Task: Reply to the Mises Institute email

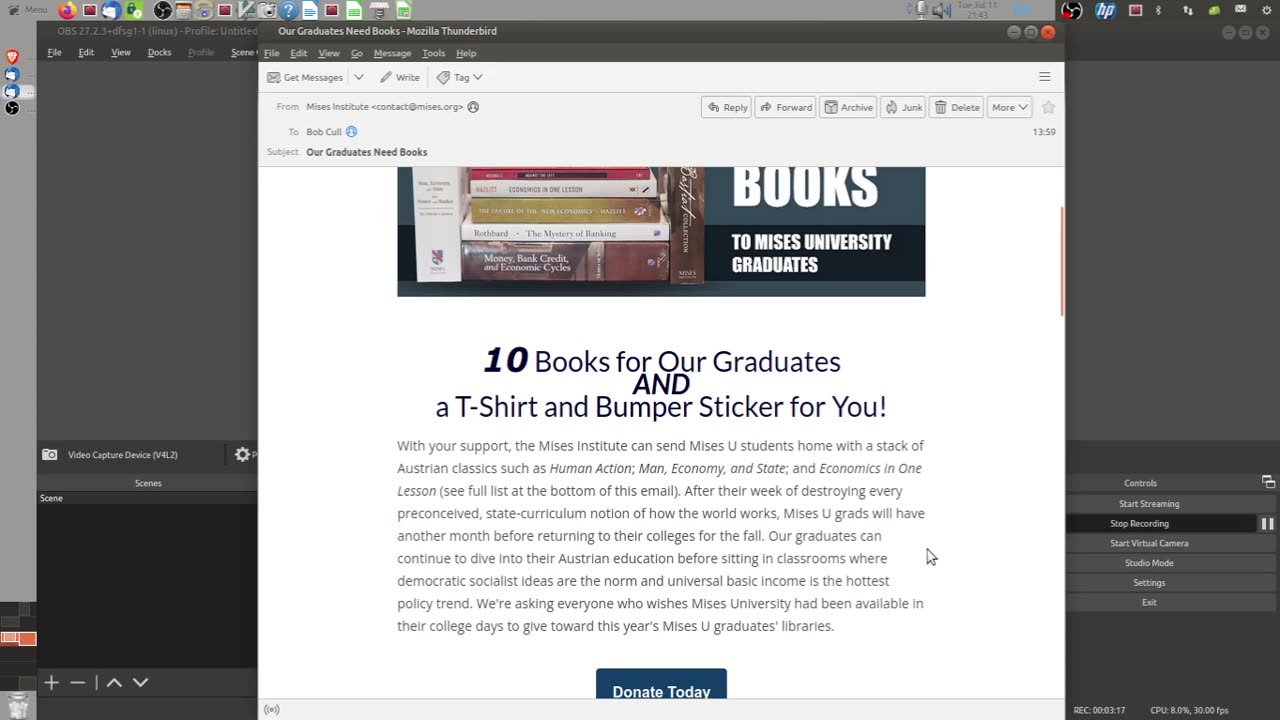Action: 727,107
